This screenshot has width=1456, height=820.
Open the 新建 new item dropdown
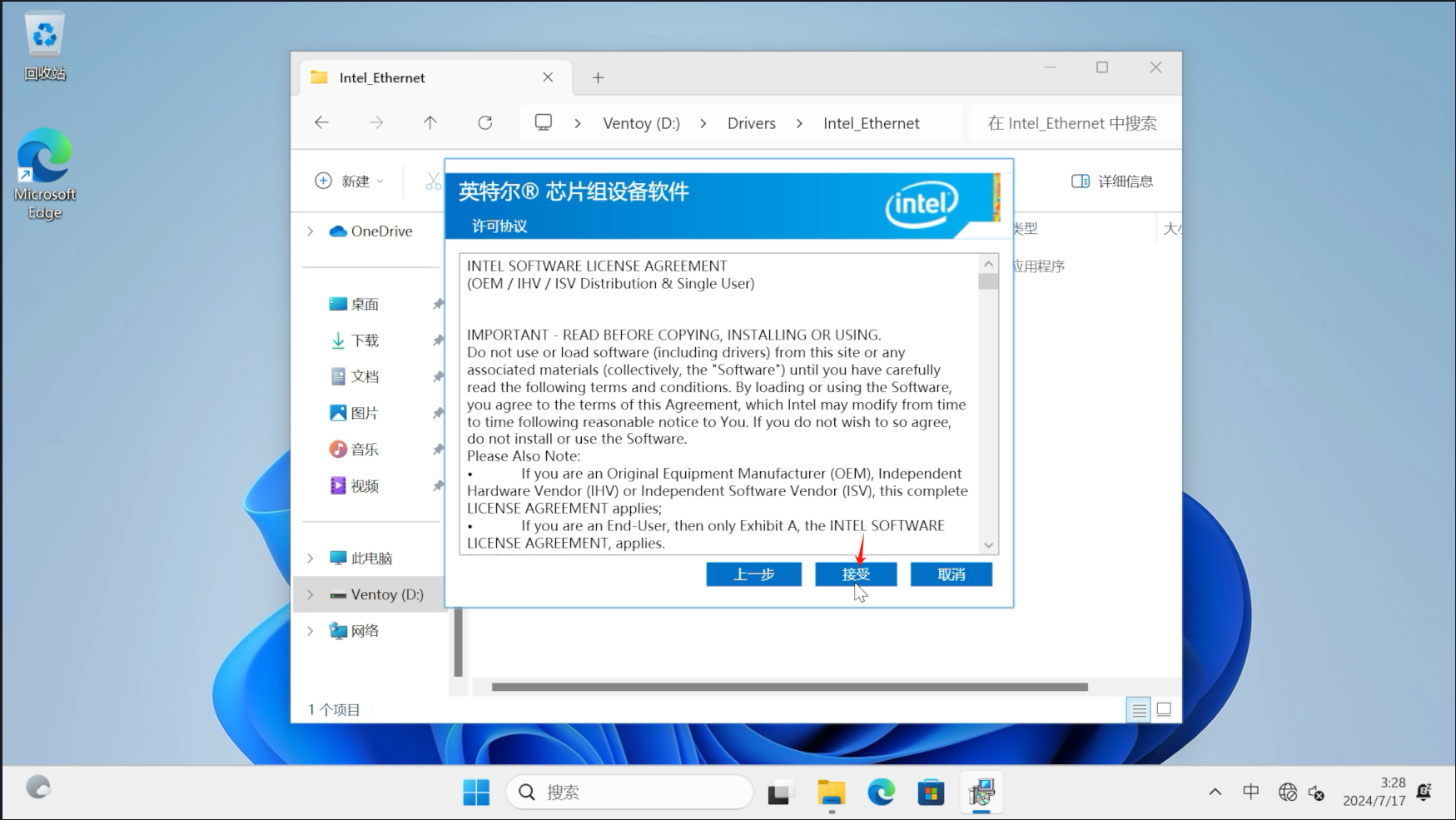tap(350, 181)
